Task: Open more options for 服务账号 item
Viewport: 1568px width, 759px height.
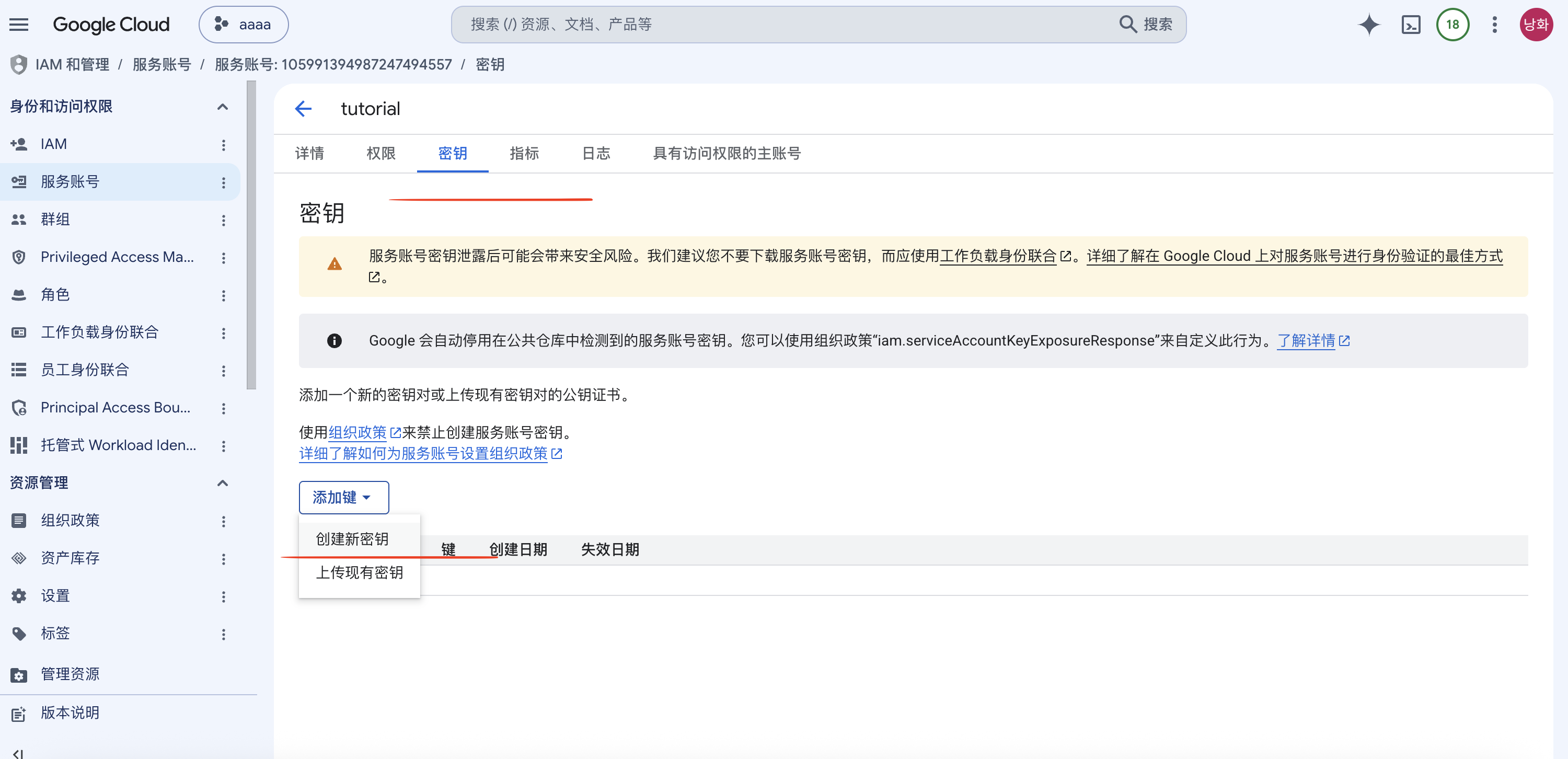Action: click(x=223, y=182)
